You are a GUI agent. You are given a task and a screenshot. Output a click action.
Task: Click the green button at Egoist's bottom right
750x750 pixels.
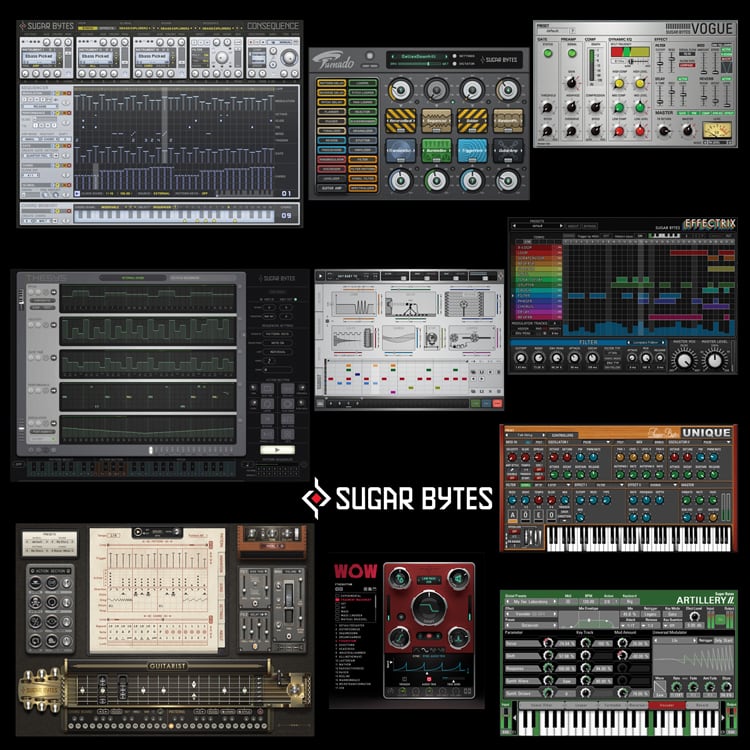(x=475, y=404)
